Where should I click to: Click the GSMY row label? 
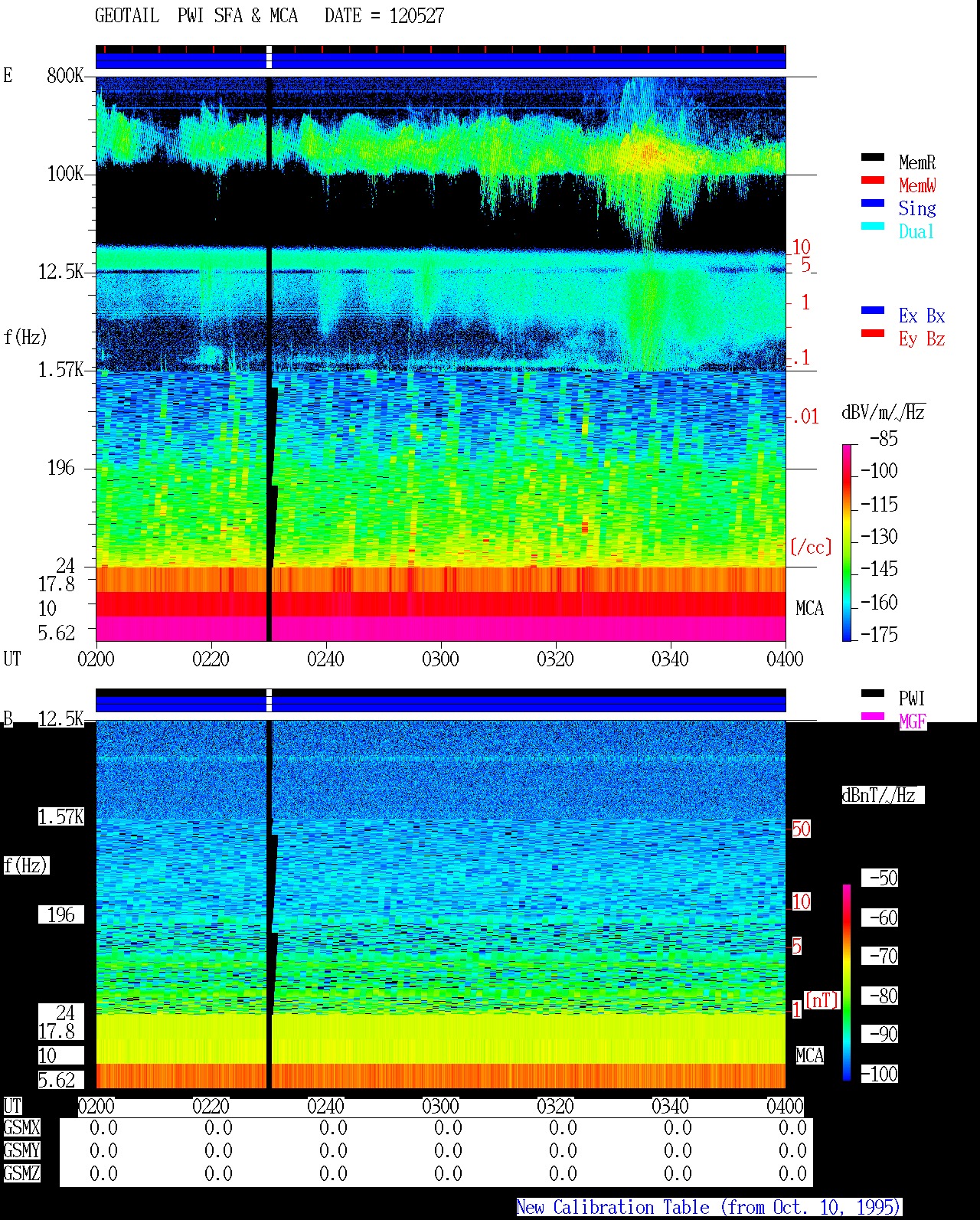21,1150
